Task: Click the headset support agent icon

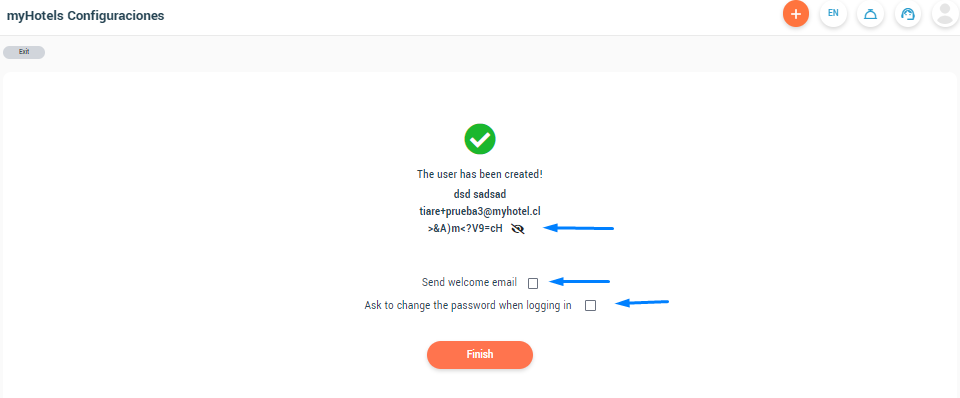Action: point(908,13)
